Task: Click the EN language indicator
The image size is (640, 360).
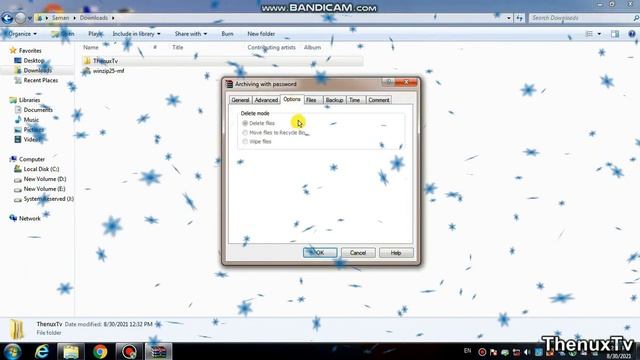Action: (468, 351)
